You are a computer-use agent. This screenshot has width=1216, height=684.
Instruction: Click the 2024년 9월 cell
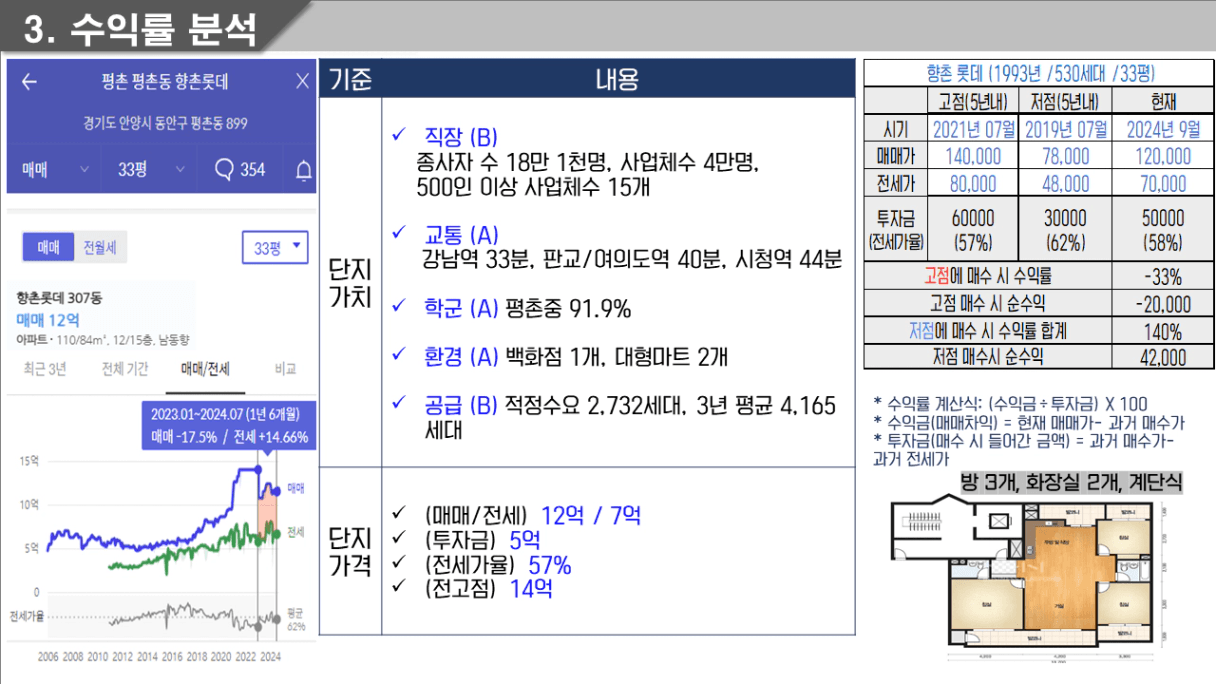click(x=1163, y=130)
